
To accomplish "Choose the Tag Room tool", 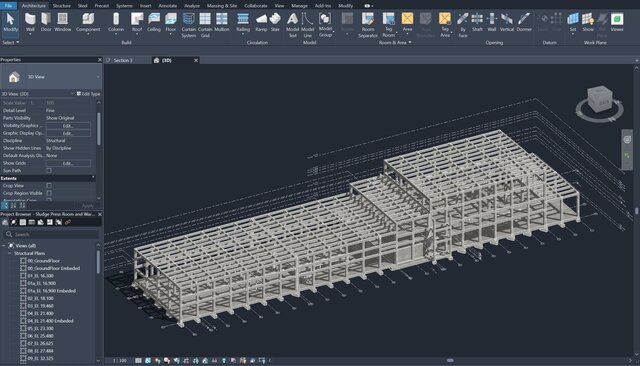I will [389, 24].
